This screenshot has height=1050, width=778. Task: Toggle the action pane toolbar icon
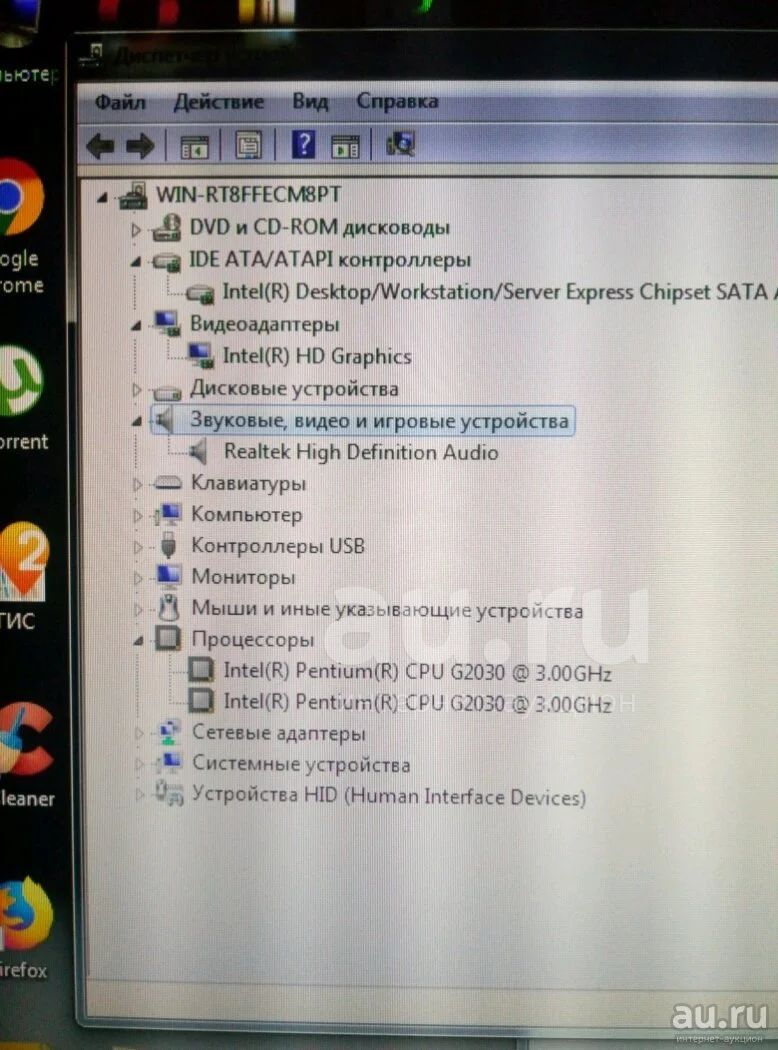(345, 145)
